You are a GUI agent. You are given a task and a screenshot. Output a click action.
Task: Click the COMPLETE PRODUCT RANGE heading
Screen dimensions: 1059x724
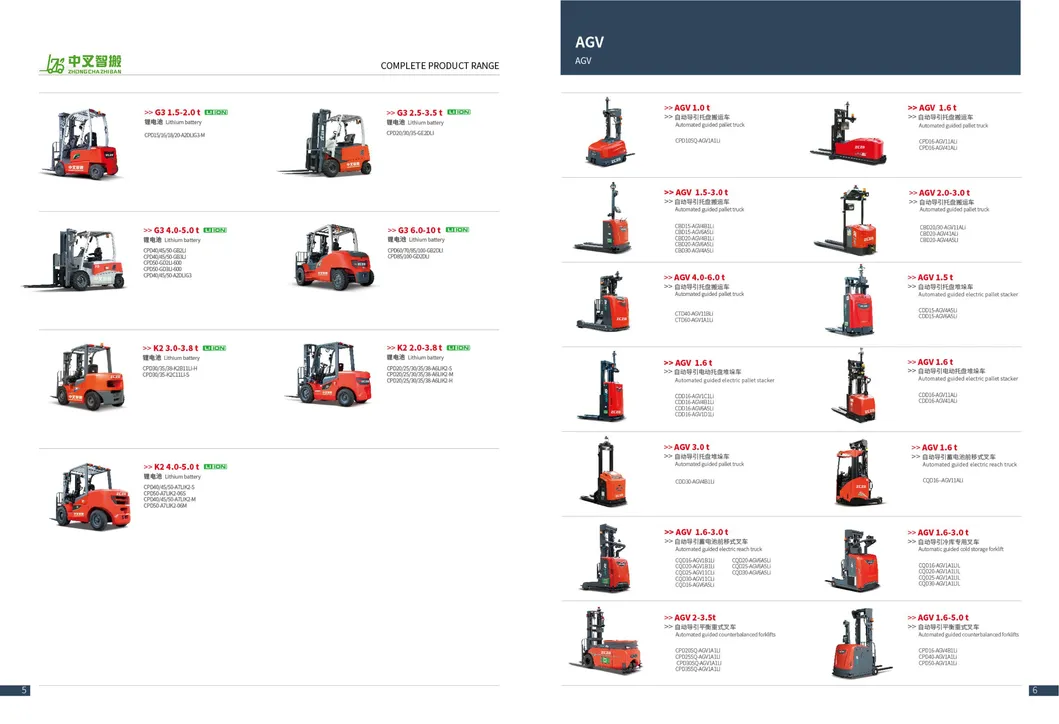click(x=441, y=64)
